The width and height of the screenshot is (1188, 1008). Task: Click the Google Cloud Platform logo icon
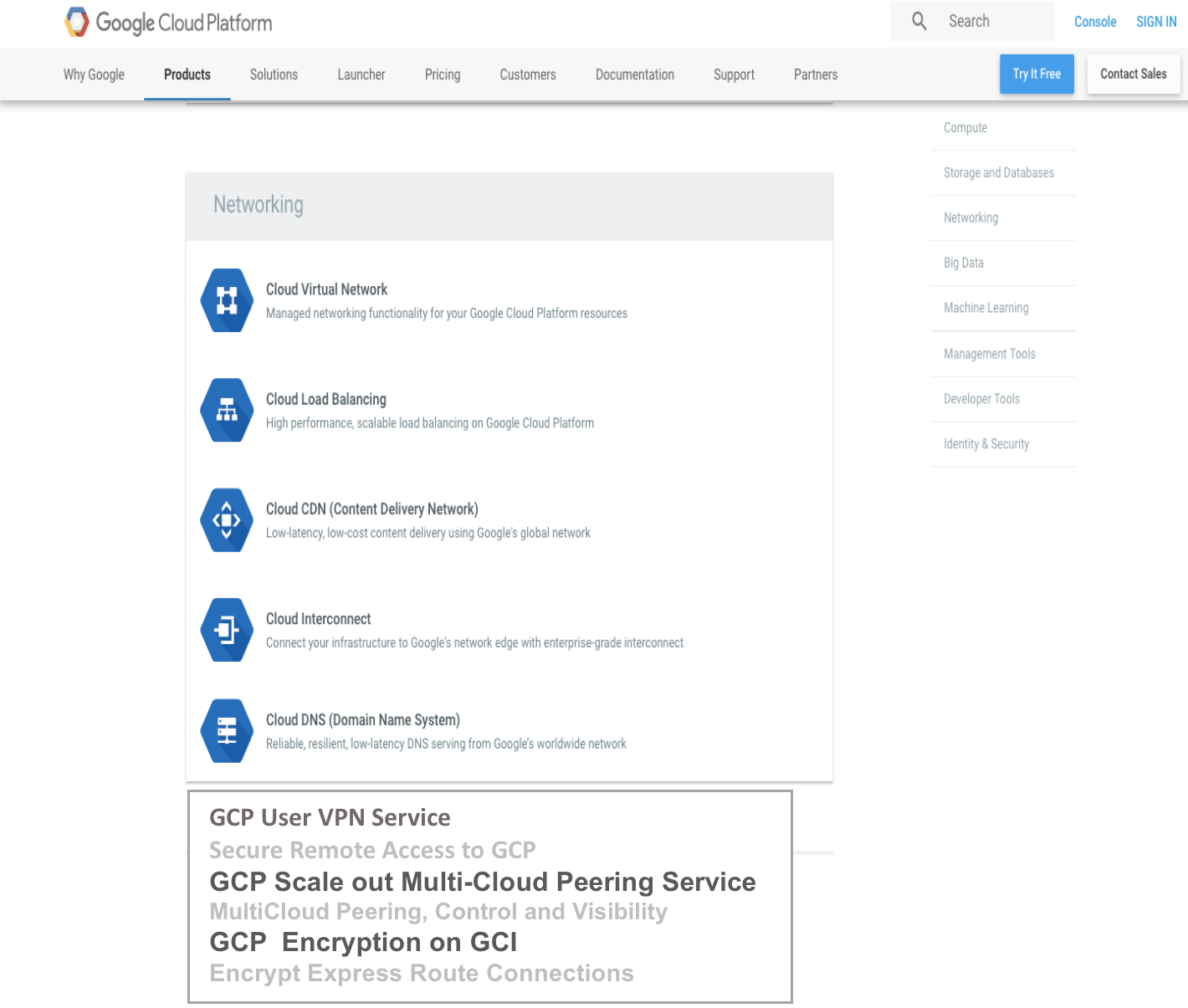pos(77,23)
